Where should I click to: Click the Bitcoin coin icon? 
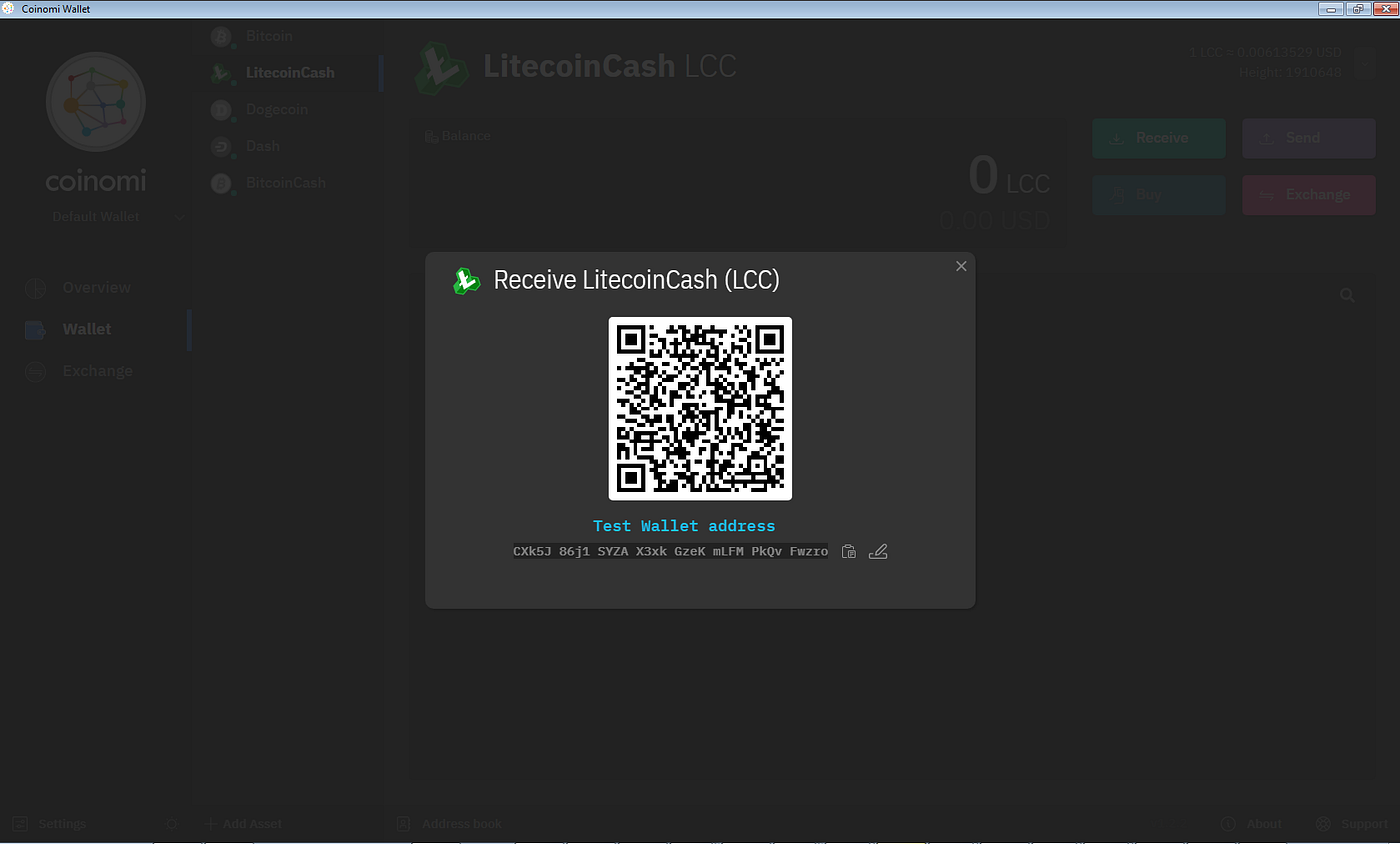[x=221, y=37]
